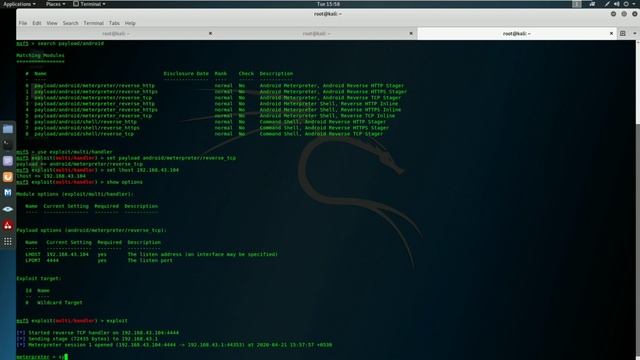Click the power icon in the top bar
640x360 pixels.
[626, 4]
